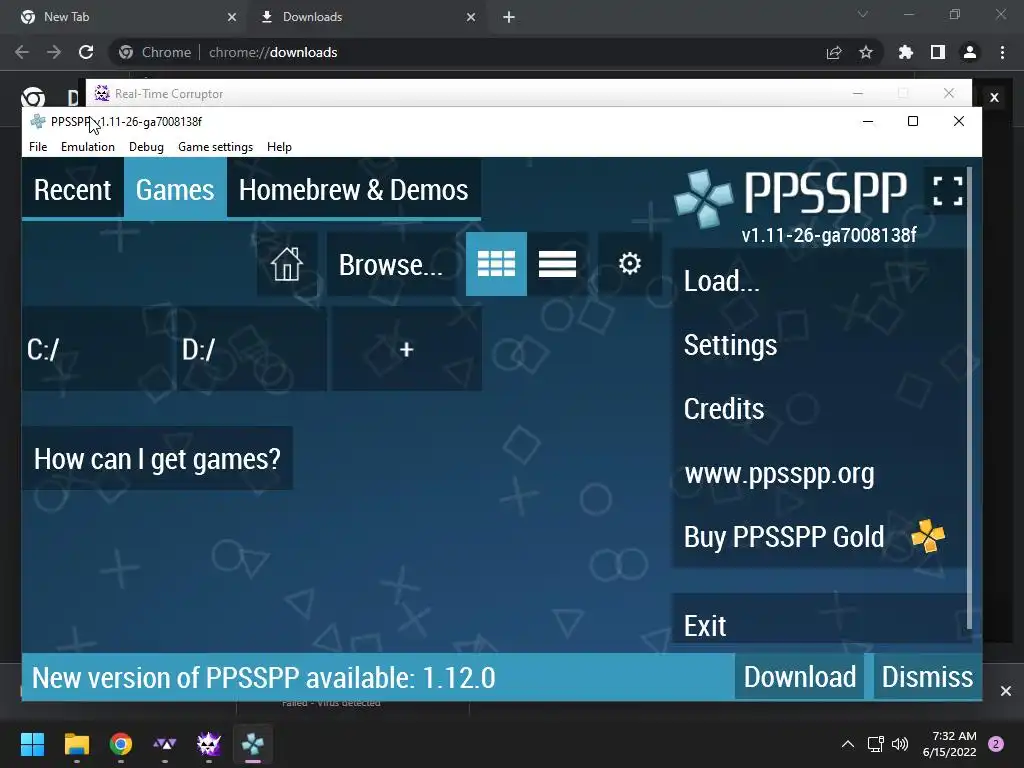This screenshot has height=768, width=1024.
Task: Open volume control in system tray
Action: [x=900, y=744]
